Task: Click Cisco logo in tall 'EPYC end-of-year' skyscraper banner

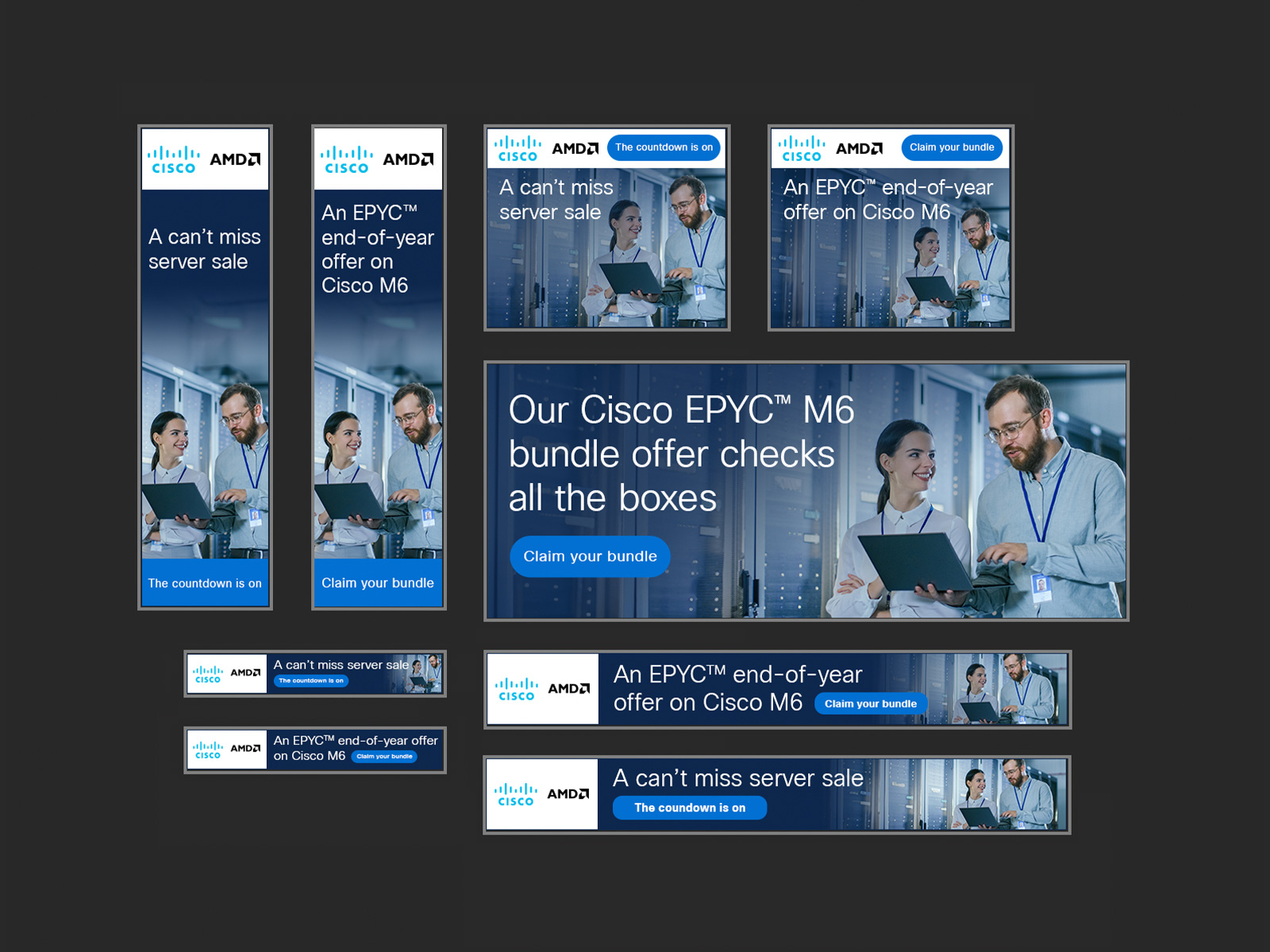Action: click(347, 159)
